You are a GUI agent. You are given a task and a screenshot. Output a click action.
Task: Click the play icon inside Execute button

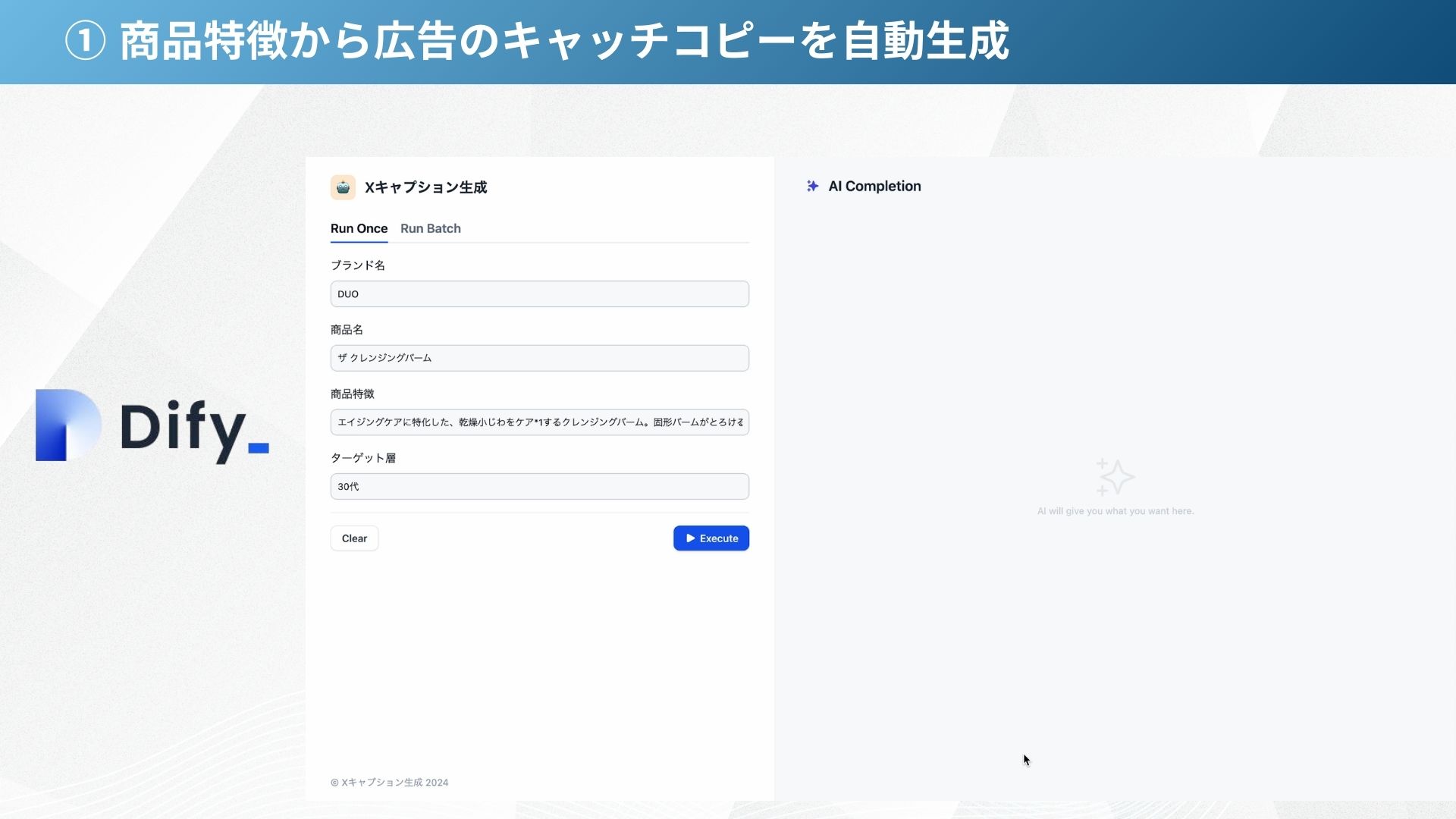690,538
